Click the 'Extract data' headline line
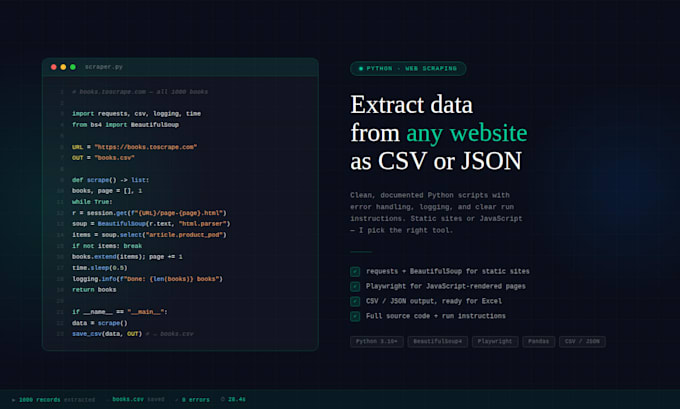This screenshot has height=409, width=680. (412, 105)
